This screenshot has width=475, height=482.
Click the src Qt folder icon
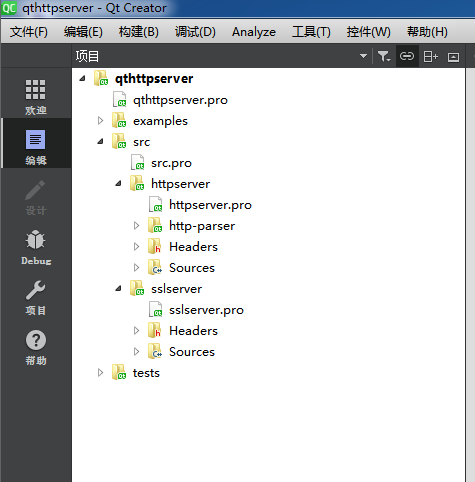[119, 141]
